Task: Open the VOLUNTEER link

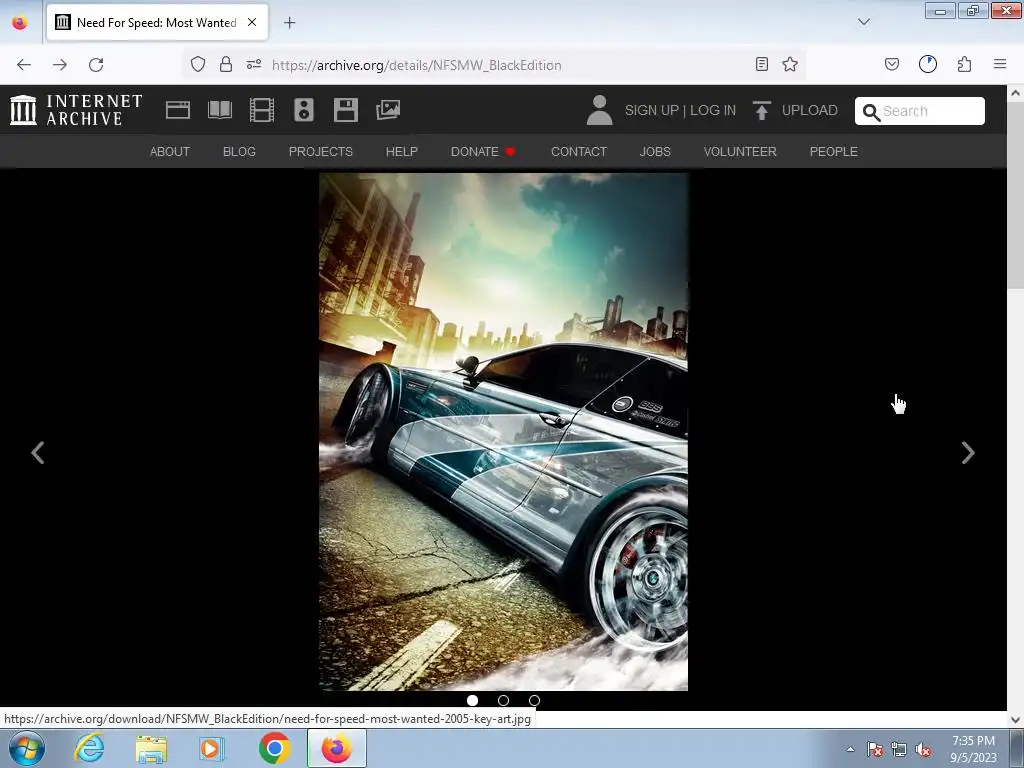Action: (x=740, y=152)
